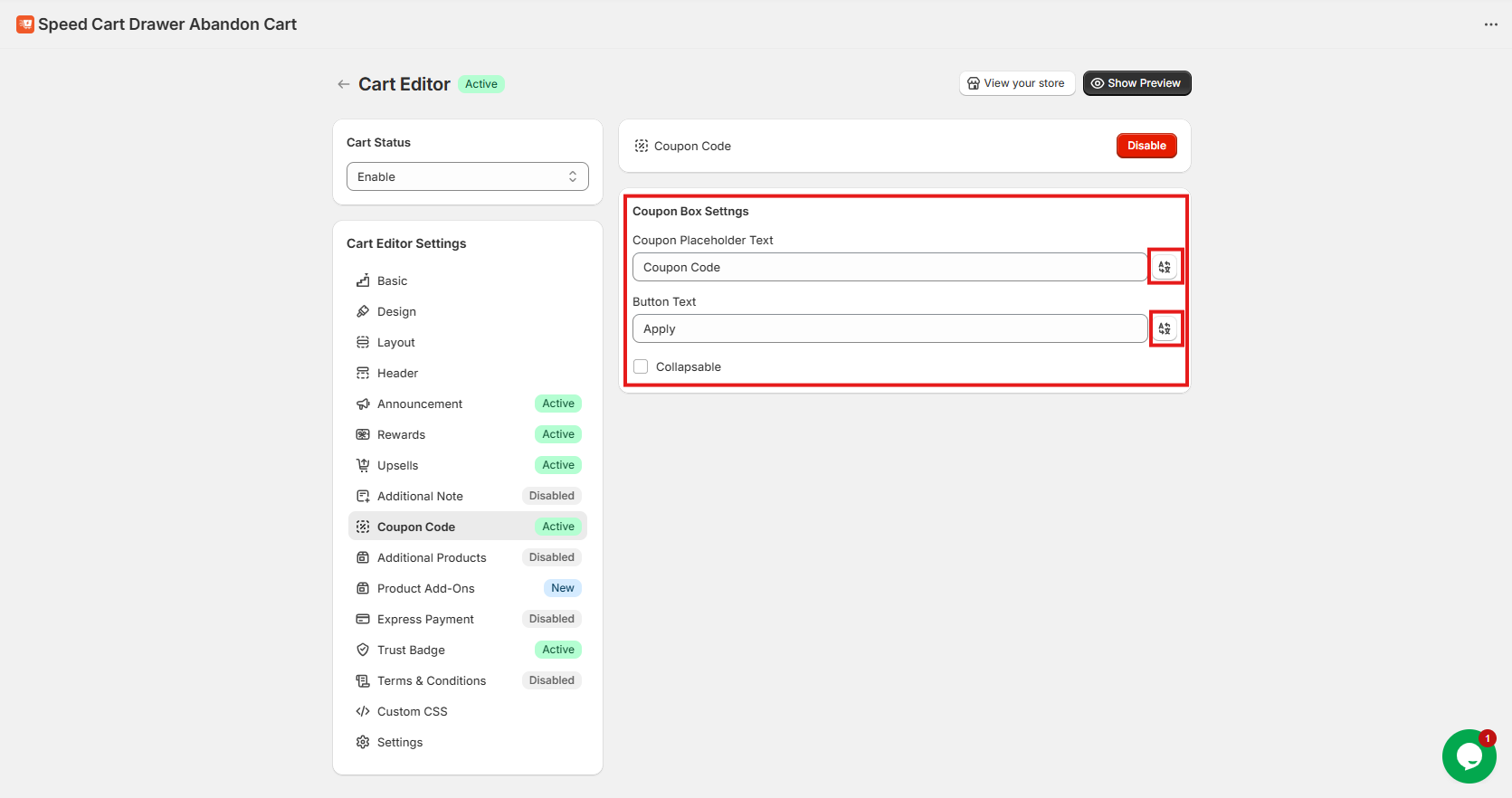Open the live chat bubble
The height and width of the screenshot is (798, 1512).
point(1469,755)
